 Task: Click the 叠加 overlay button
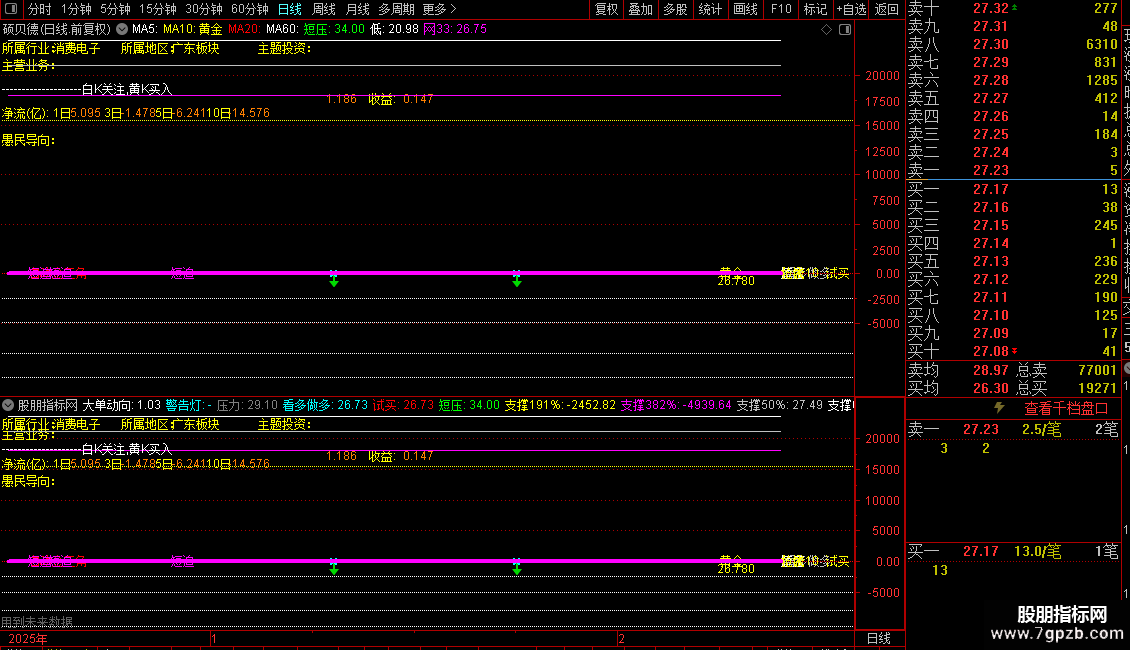640,9
